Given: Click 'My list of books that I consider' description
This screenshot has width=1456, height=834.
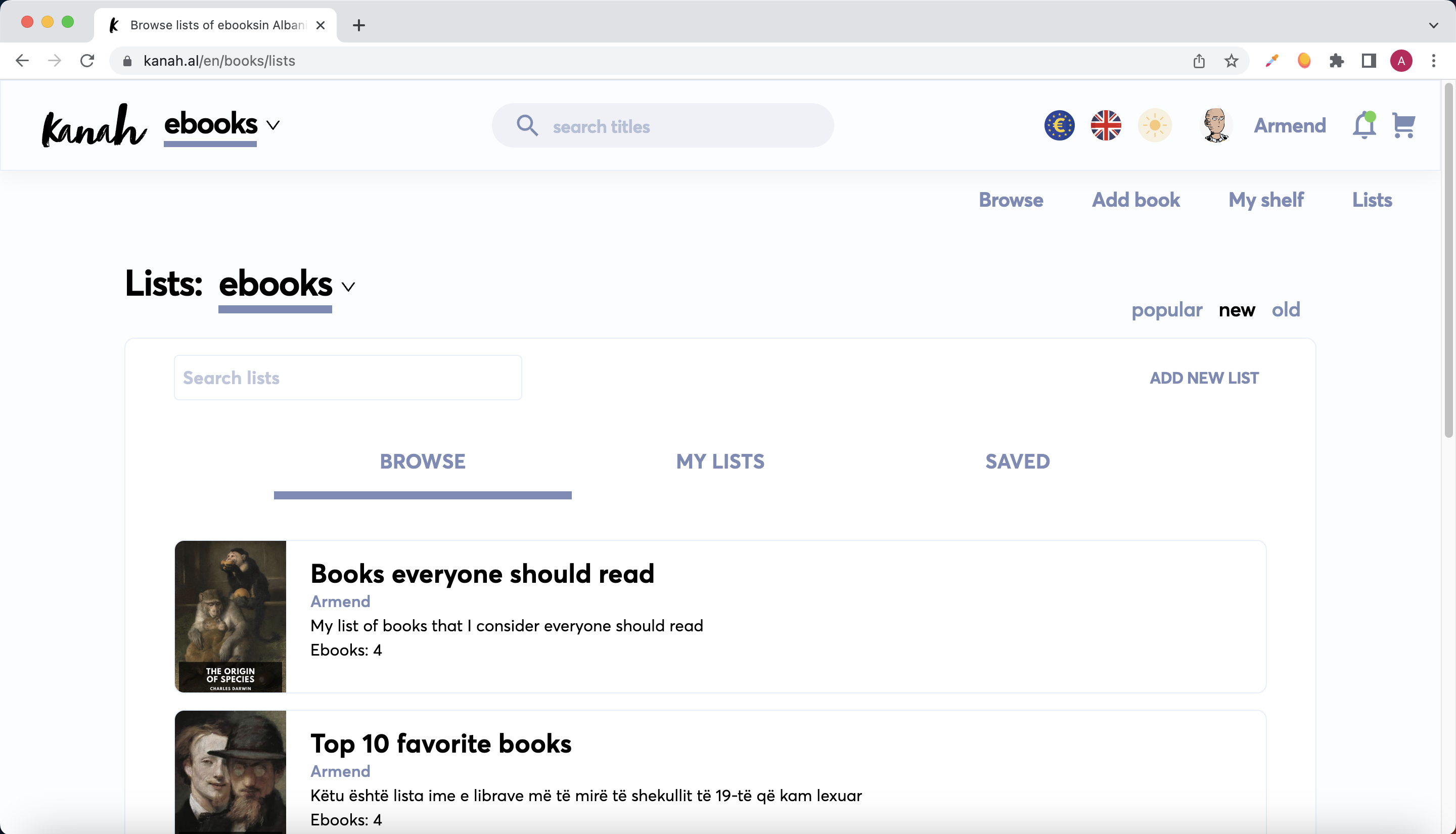Looking at the screenshot, I should click(x=507, y=626).
